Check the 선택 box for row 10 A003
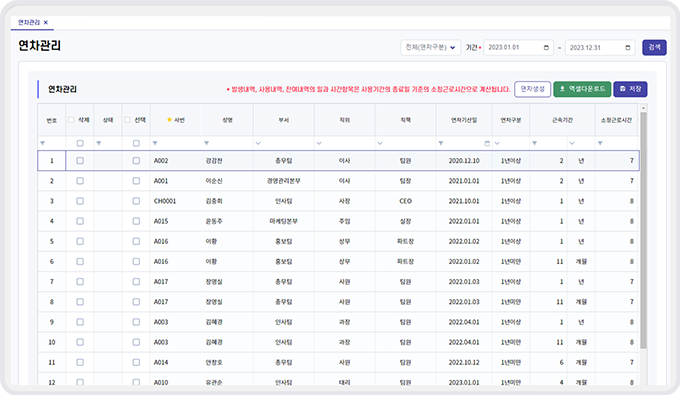 (136, 343)
